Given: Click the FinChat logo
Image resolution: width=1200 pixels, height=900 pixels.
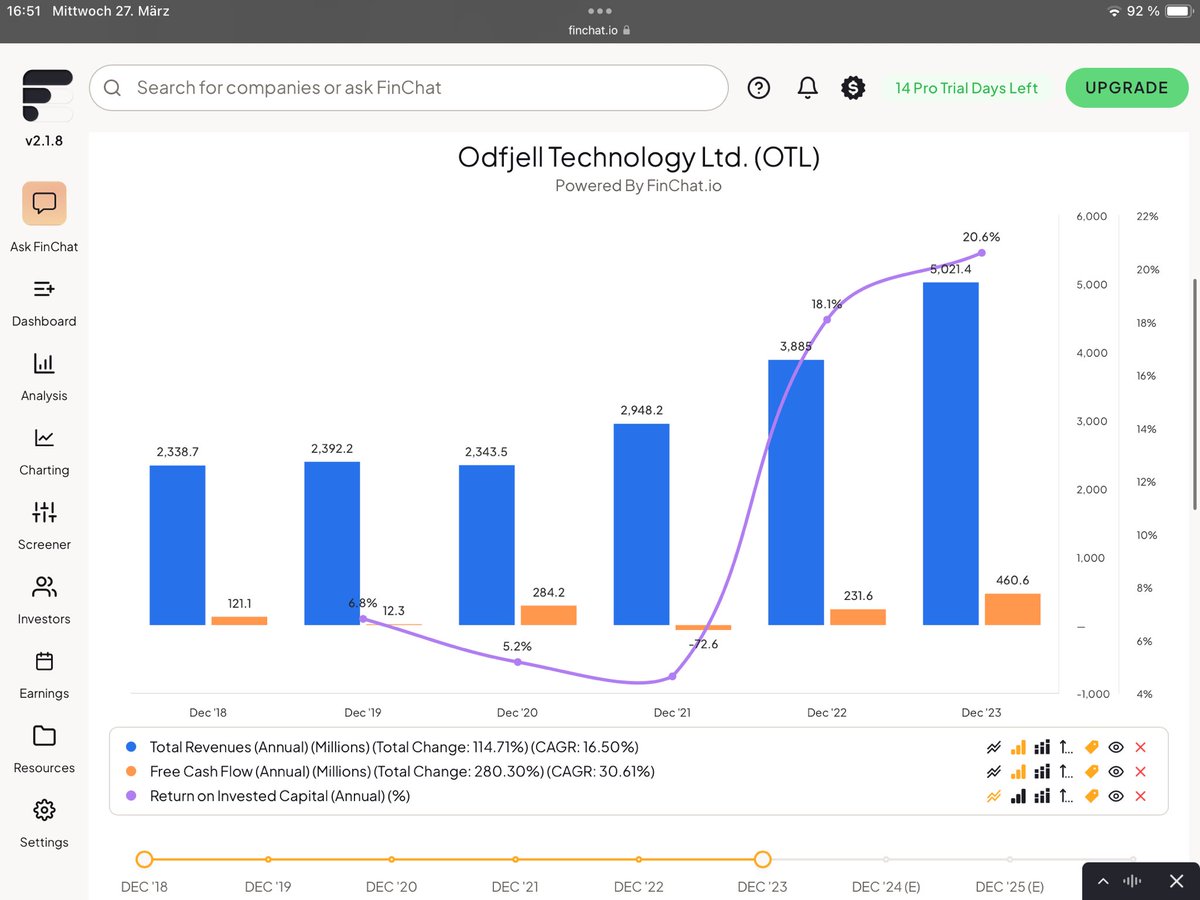Looking at the screenshot, I should coord(47,96).
